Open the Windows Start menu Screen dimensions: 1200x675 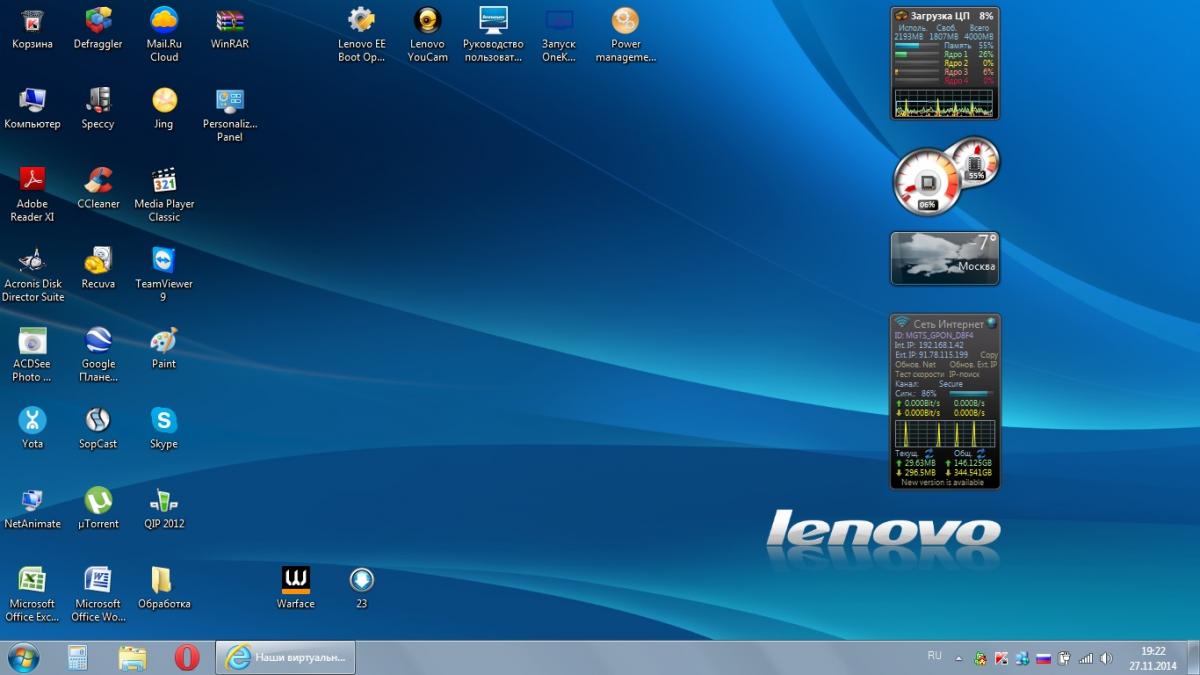(x=23, y=657)
